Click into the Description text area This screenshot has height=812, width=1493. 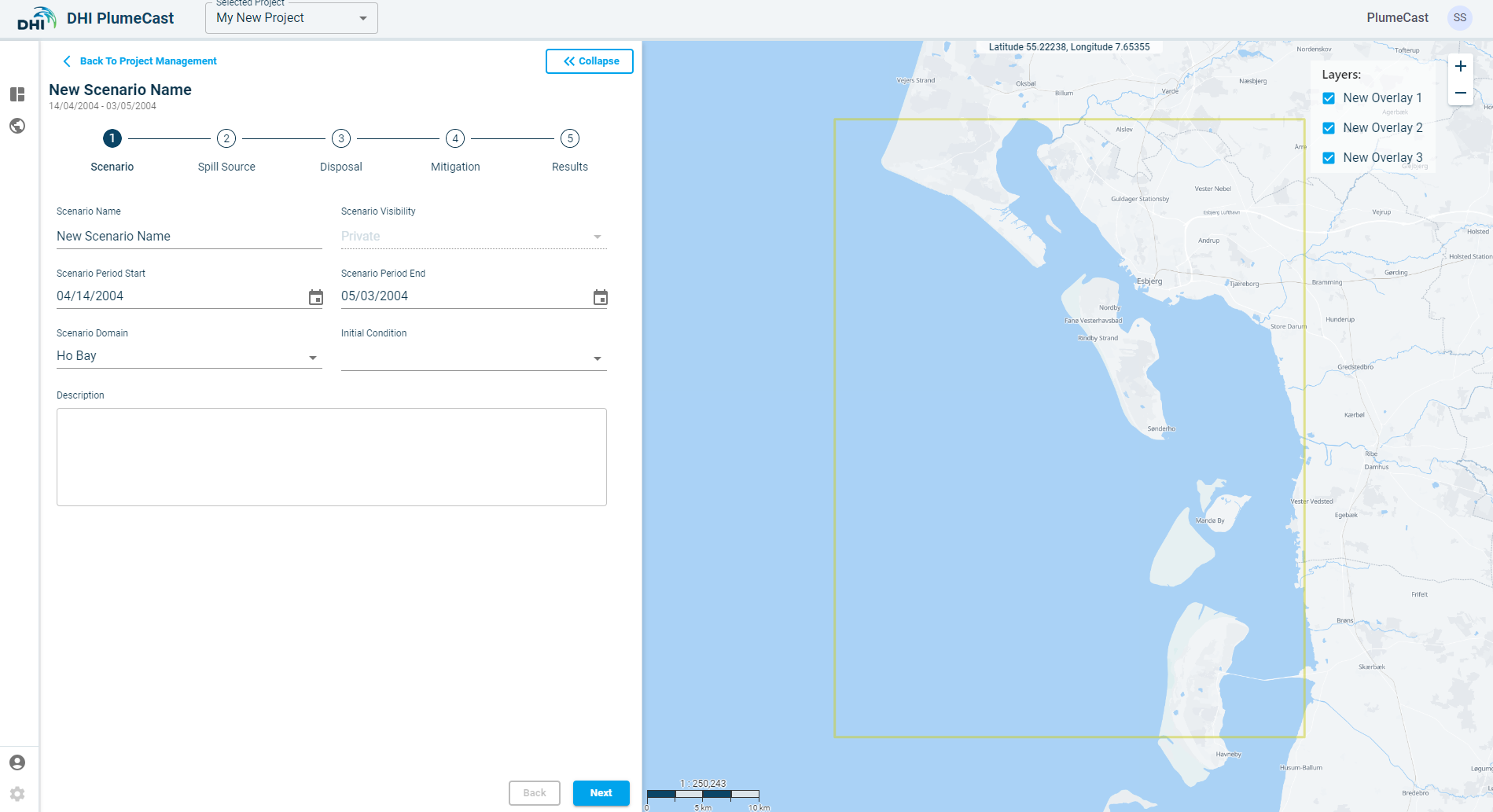331,457
